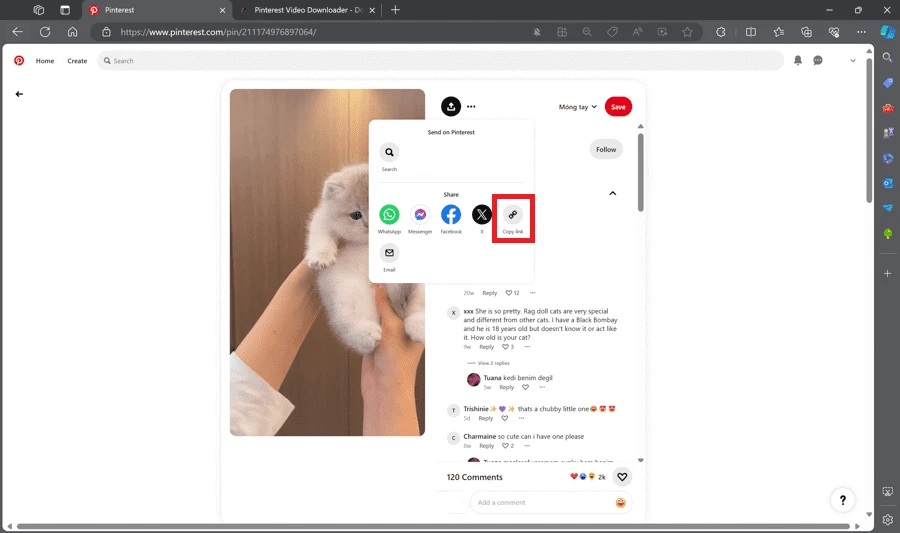Open browser split screen icon
The width and height of the screenshot is (900, 533).
tap(751, 32)
